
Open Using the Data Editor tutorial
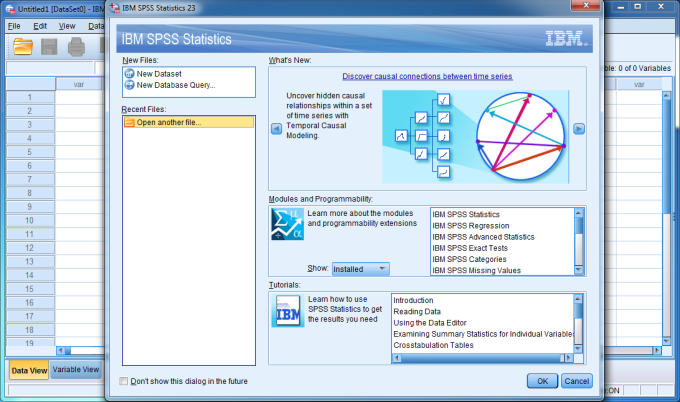coord(430,323)
